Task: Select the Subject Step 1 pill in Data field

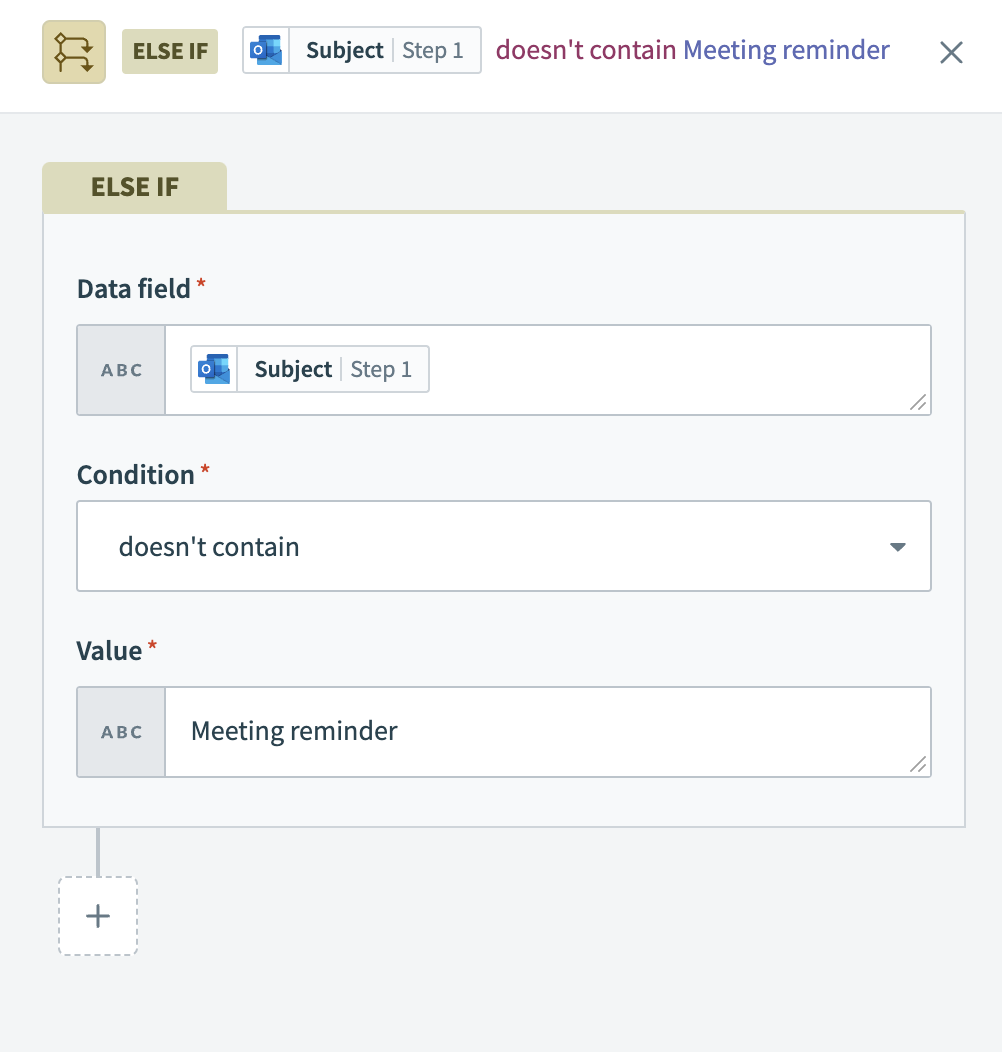Action: pos(309,368)
